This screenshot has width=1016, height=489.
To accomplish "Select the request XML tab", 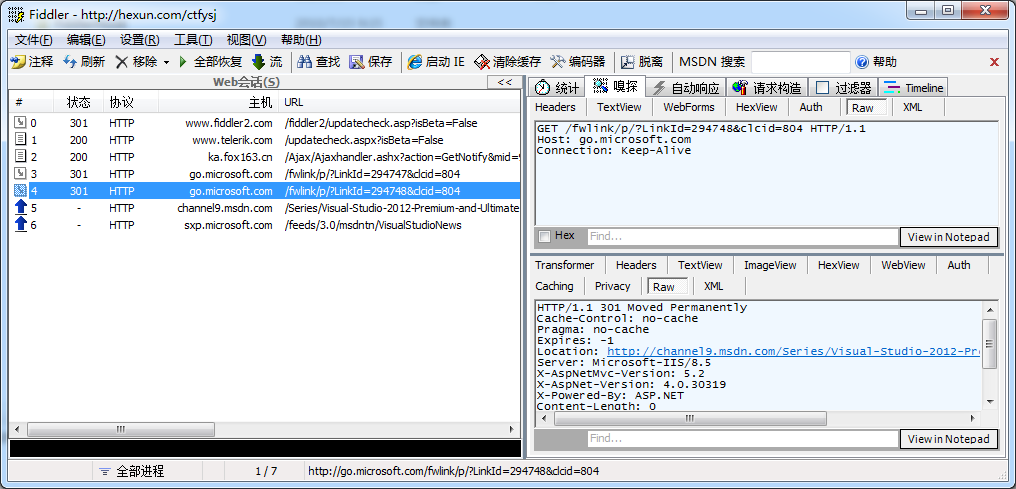I will click(x=912, y=108).
